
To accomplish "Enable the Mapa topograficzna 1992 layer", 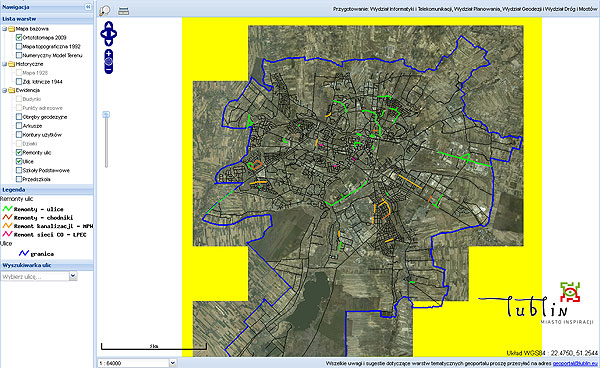I will point(19,46).
